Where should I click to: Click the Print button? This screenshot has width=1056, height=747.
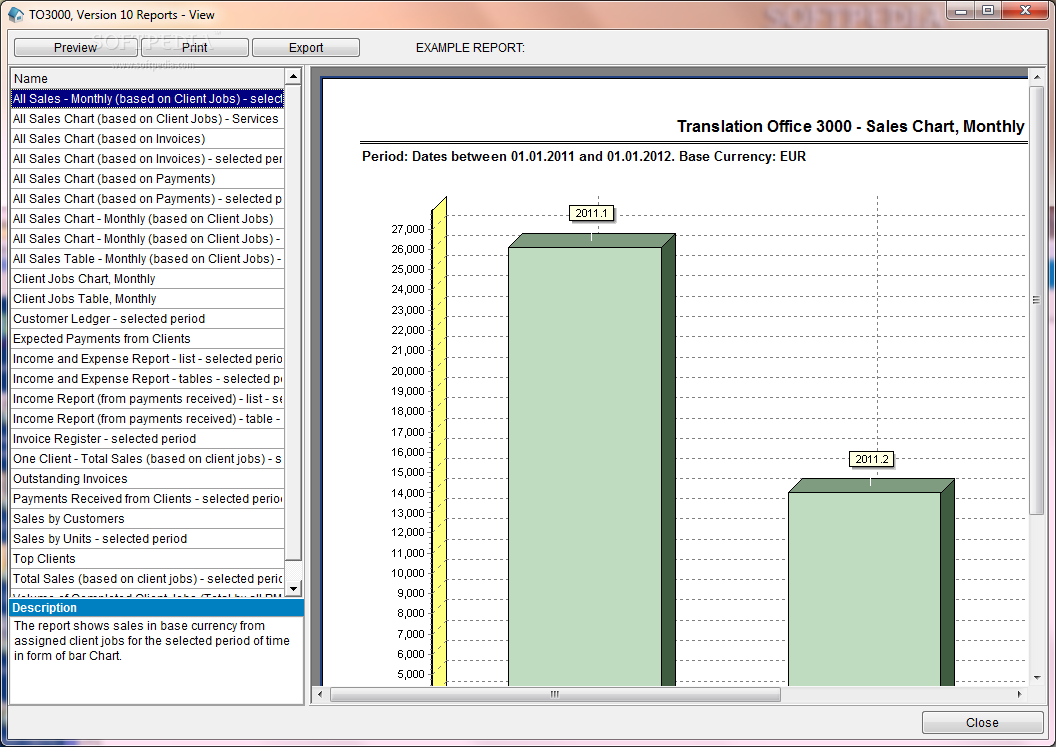point(195,48)
